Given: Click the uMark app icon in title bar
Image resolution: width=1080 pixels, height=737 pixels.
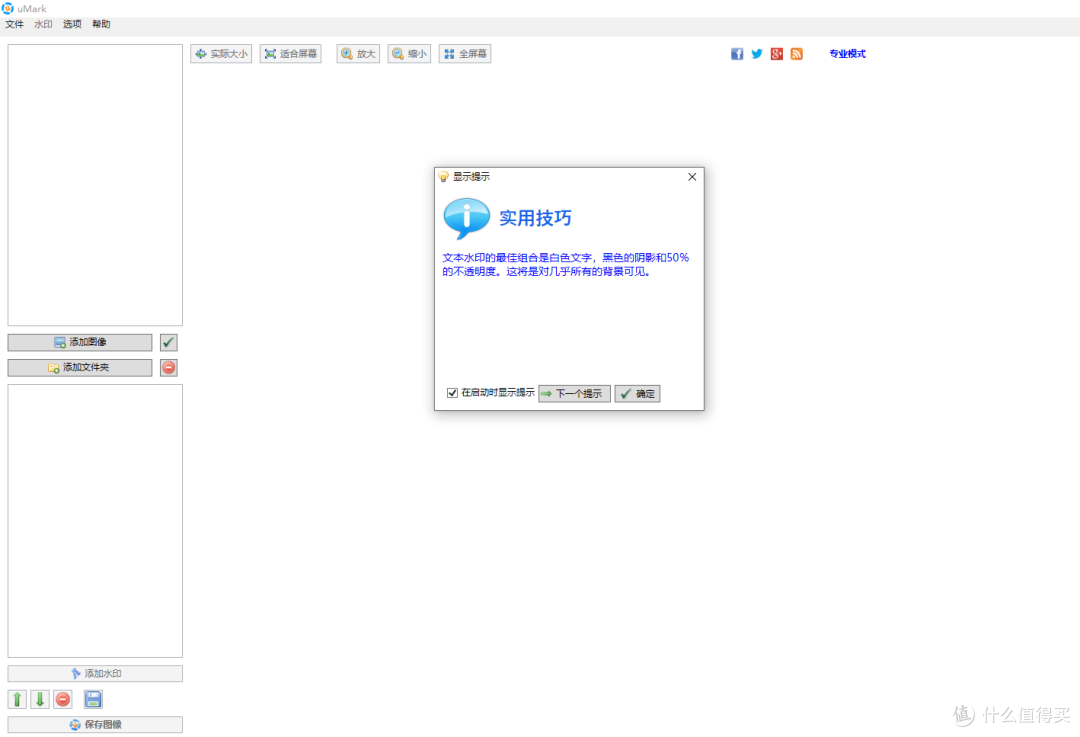Looking at the screenshot, I should pos(8,8).
